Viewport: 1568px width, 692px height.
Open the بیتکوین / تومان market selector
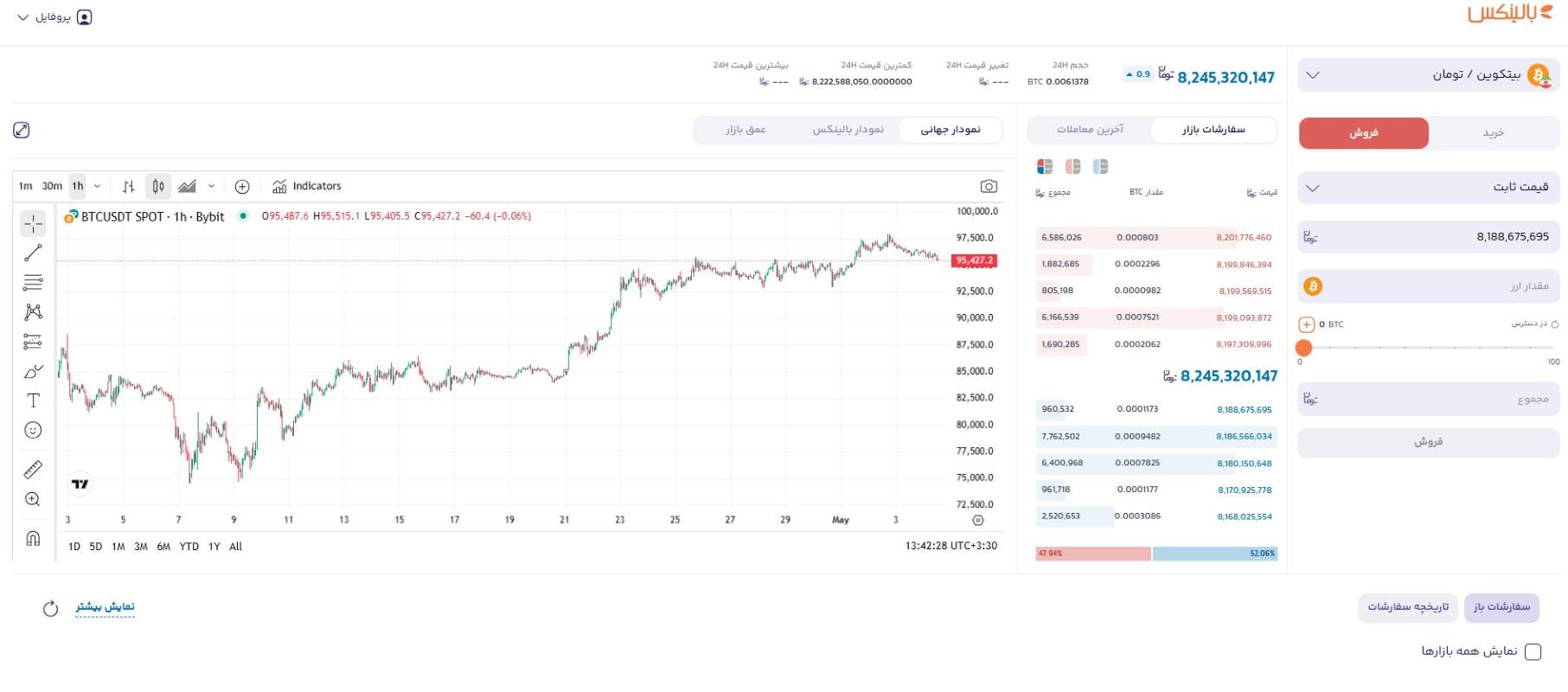pyautogui.click(x=1429, y=74)
